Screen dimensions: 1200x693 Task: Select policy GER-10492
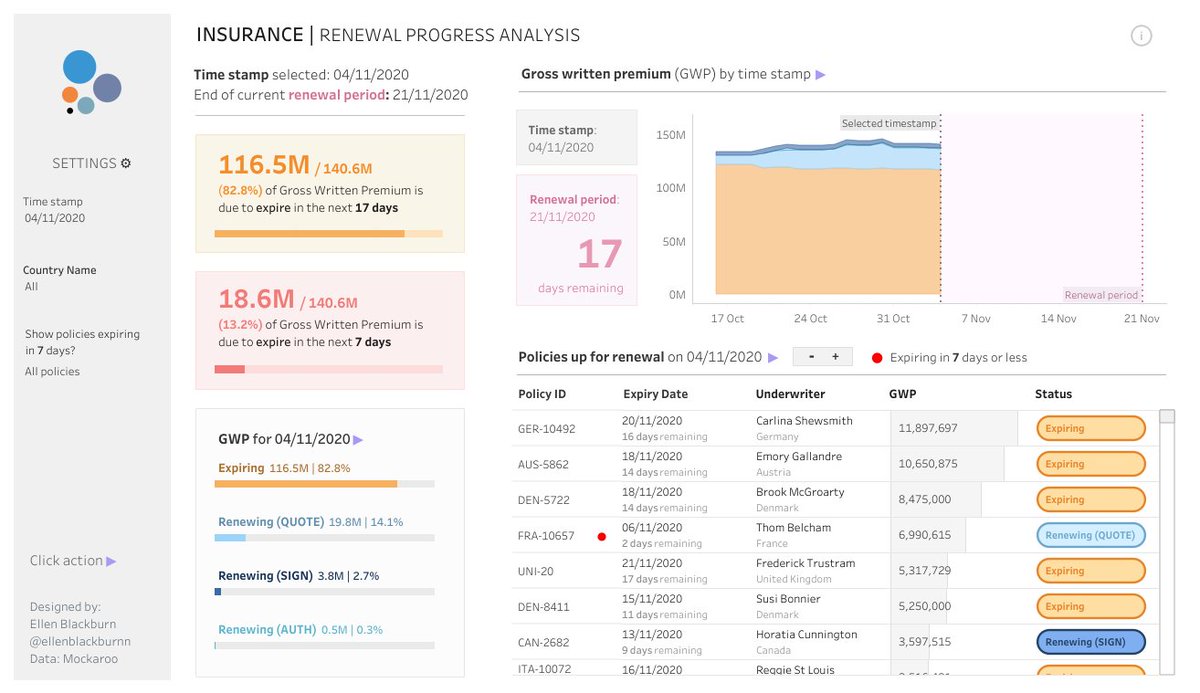click(x=546, y=429)
